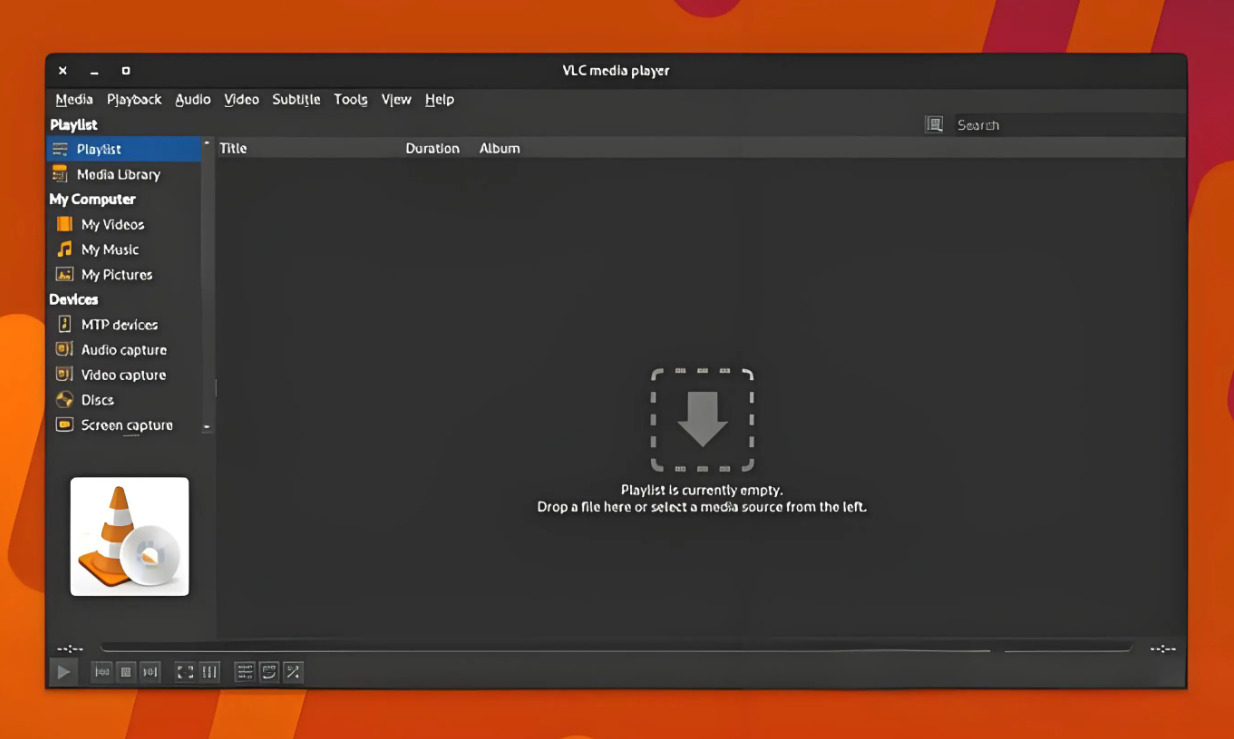
Task: Open the Playback menu
Action: 134,99
